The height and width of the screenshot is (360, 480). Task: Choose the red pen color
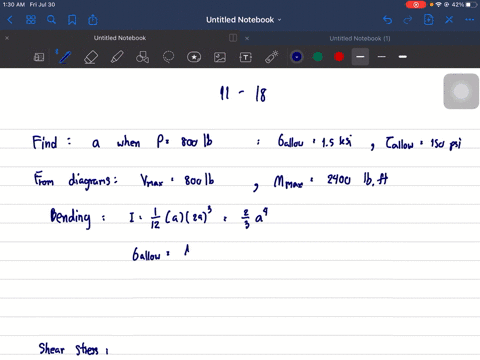339,57
